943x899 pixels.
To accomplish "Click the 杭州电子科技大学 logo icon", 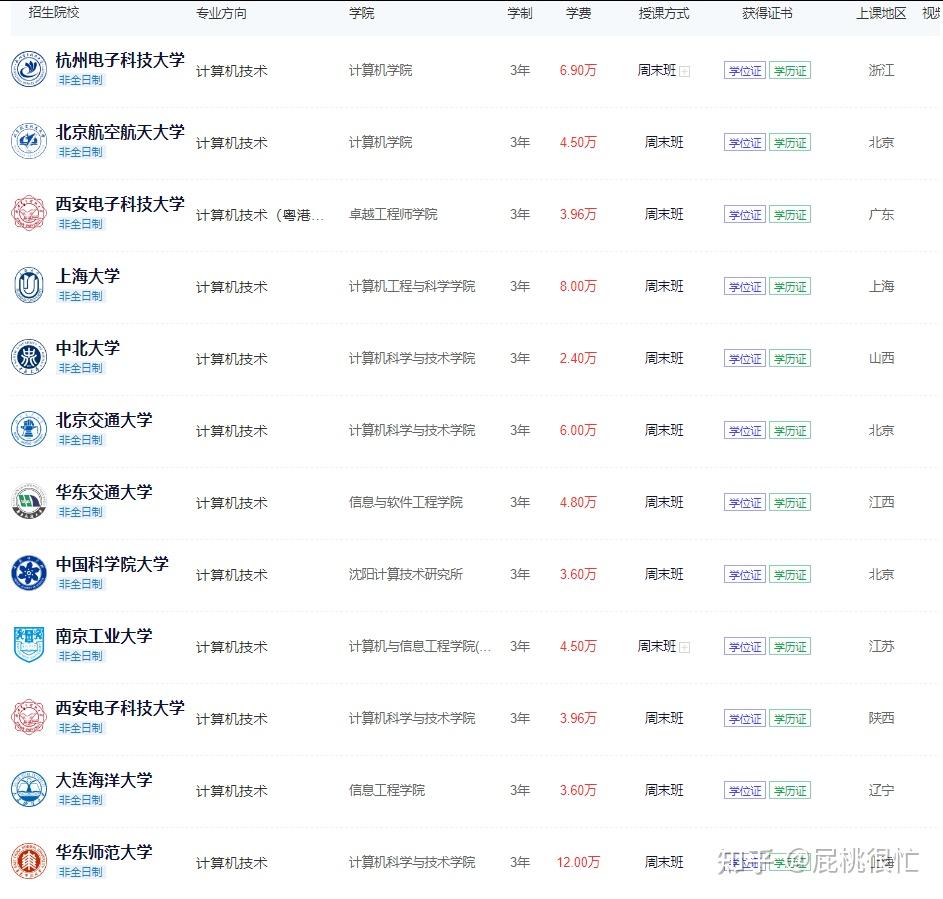I will (x=29, y=69).
